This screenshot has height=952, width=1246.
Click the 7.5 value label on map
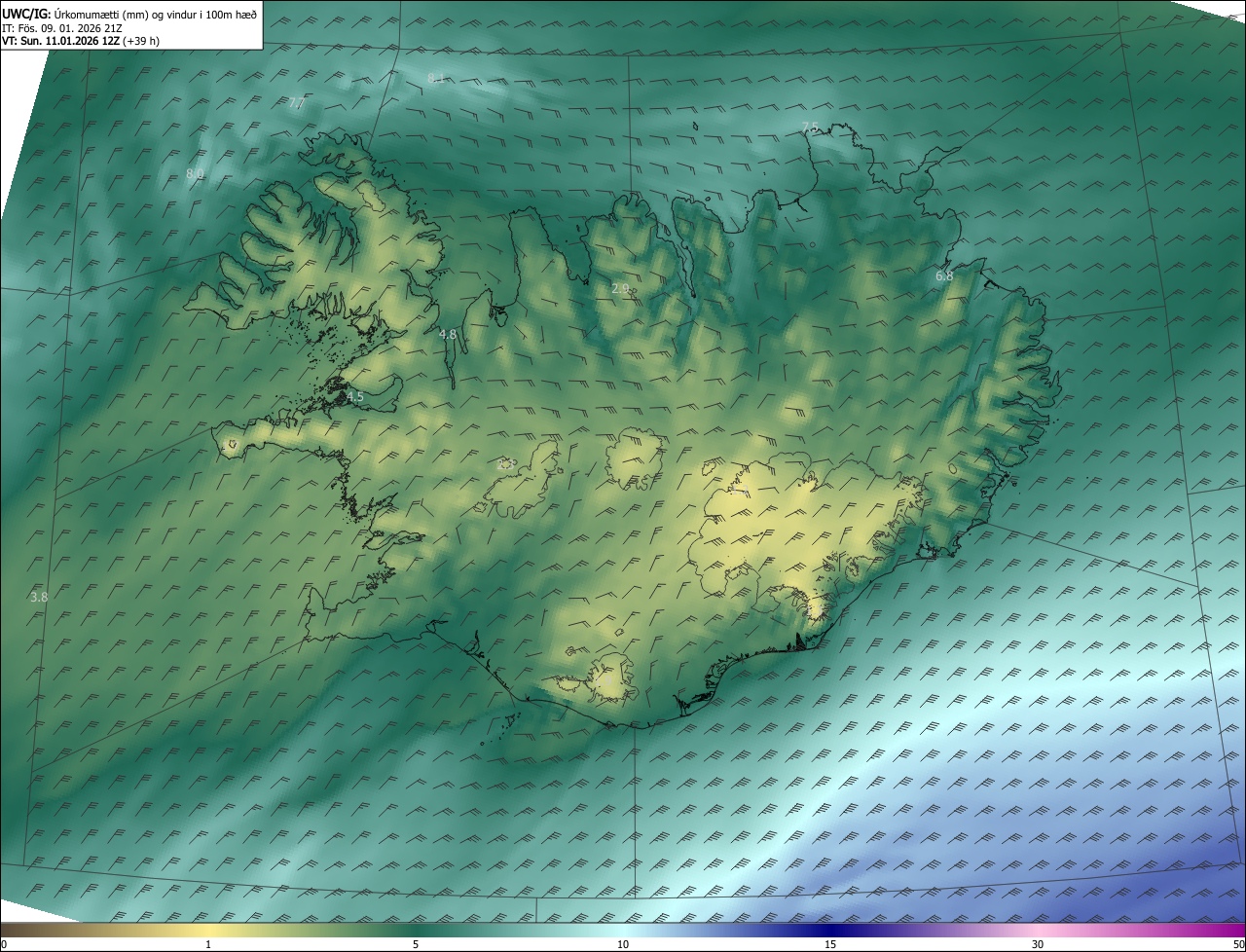(810, 127)
